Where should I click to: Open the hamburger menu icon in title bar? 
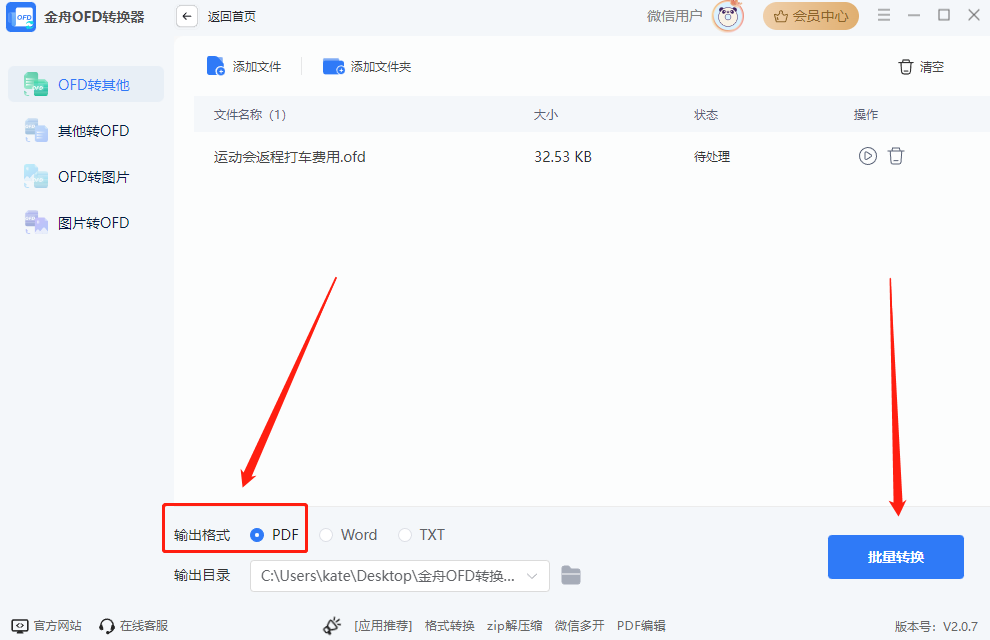pyautogui.click(x=884, y=15)
